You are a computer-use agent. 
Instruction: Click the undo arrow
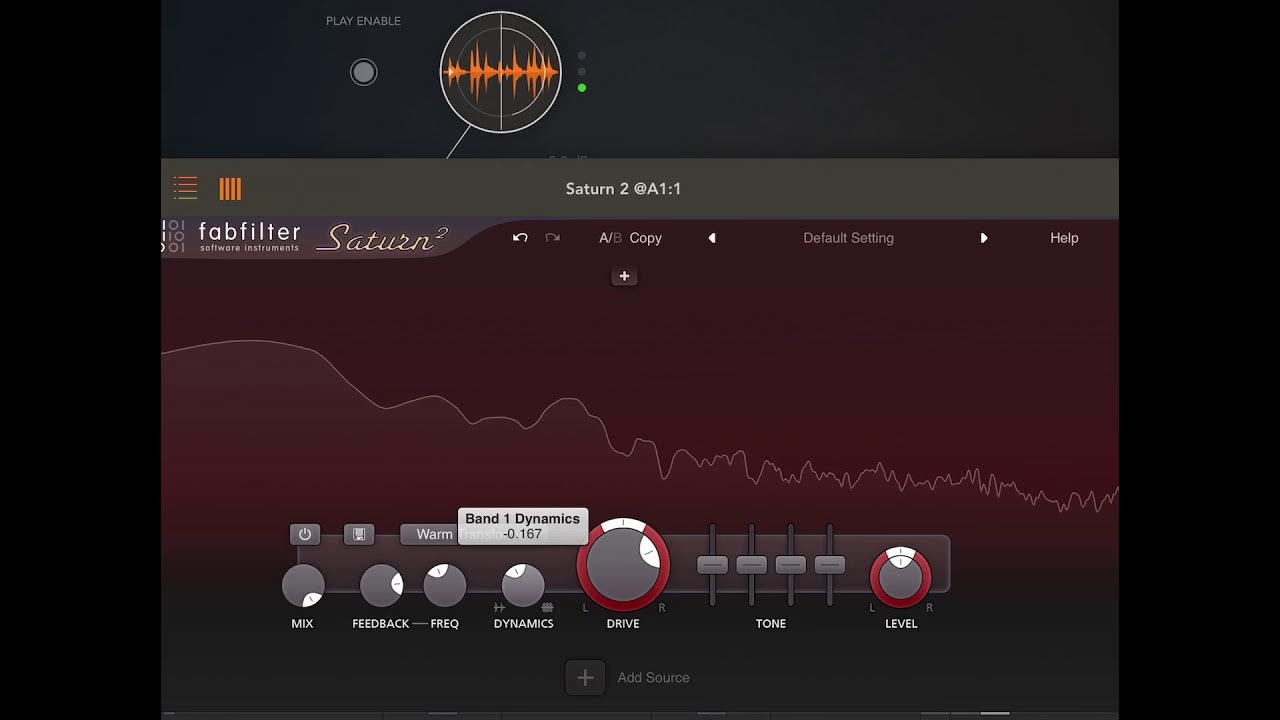520,238
